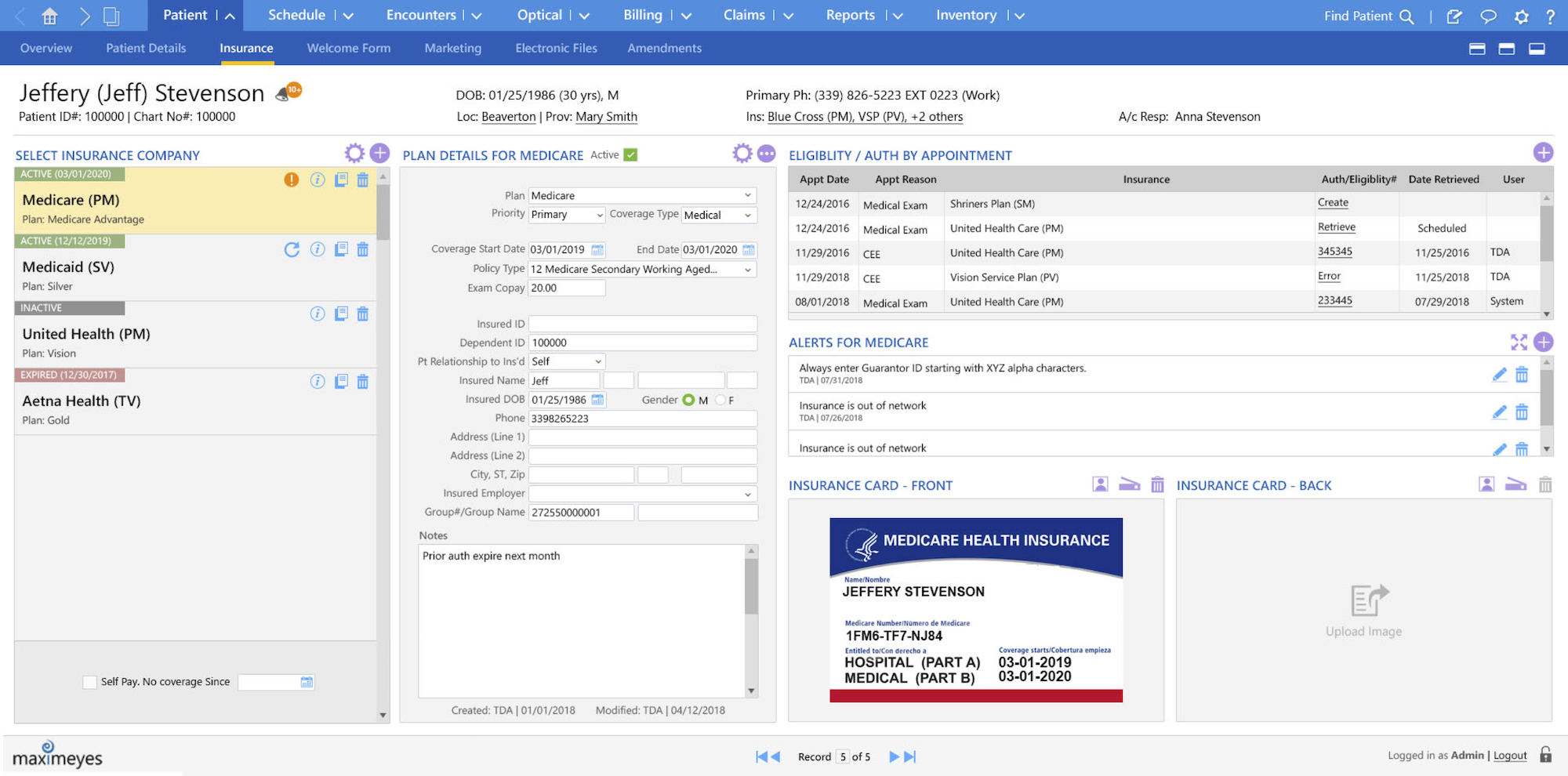The height and width of the screenshot is (776, 1568).
Task: Open the help question mark
Action: click(x=1550, y=16)
